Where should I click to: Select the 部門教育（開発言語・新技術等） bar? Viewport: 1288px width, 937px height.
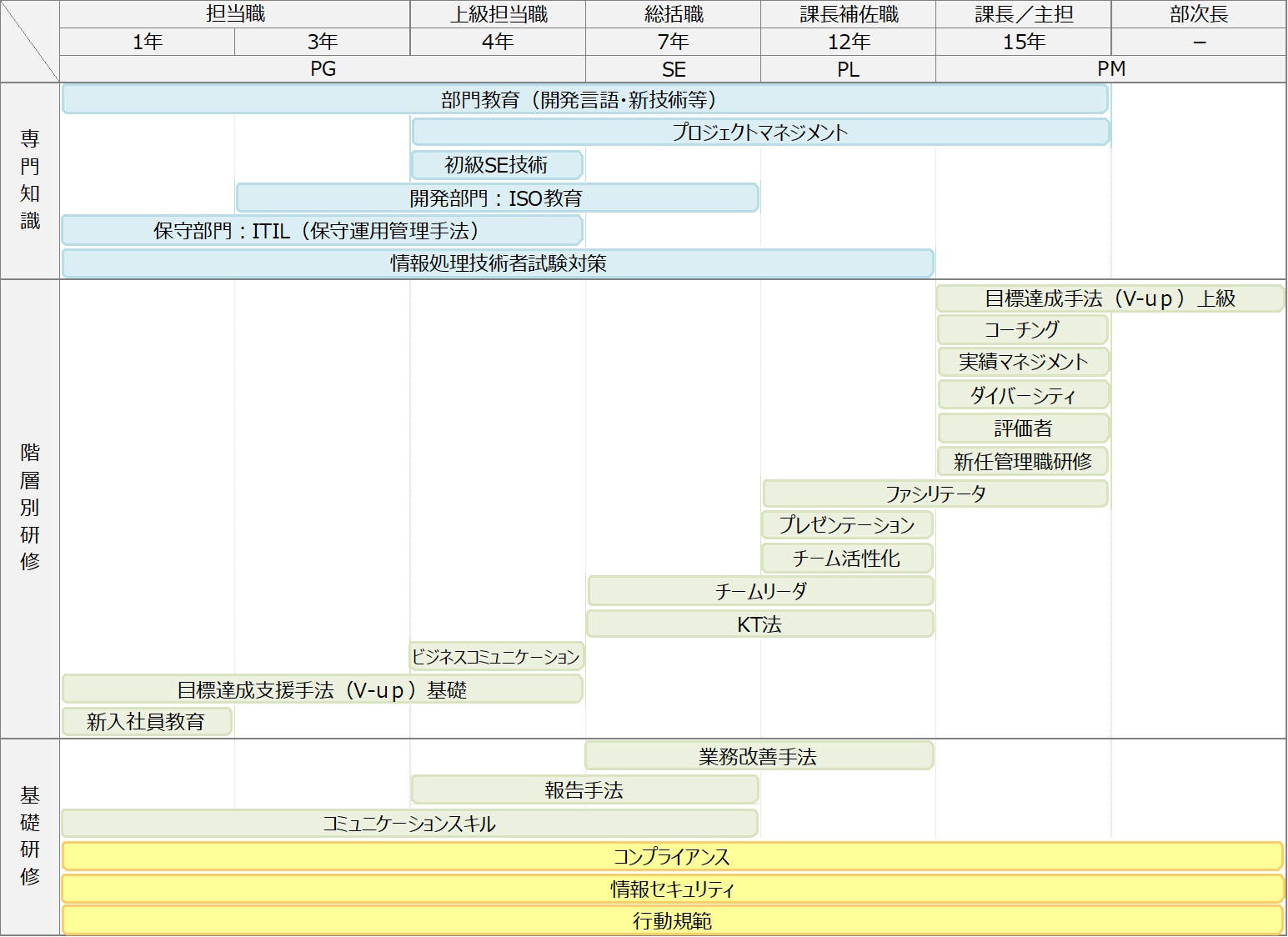coord(585,99)
